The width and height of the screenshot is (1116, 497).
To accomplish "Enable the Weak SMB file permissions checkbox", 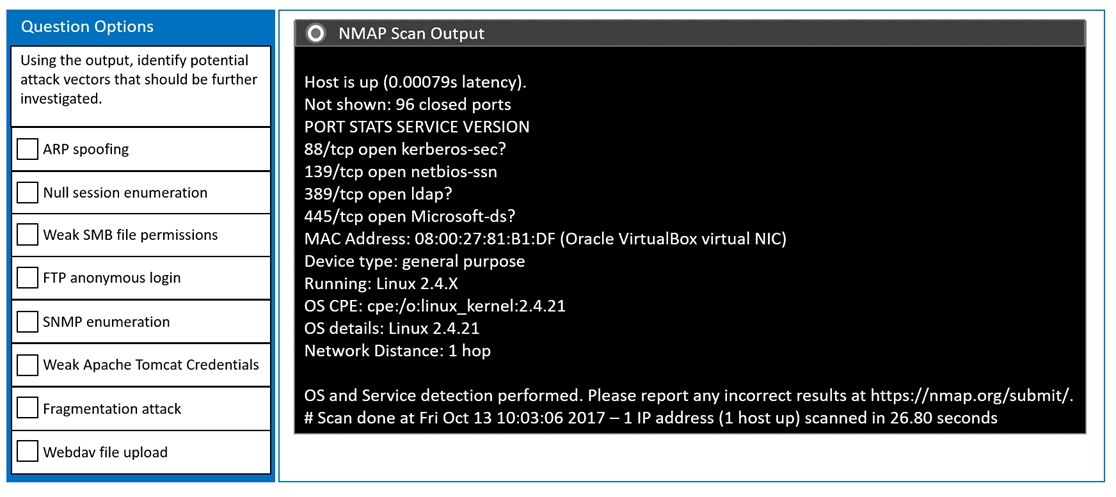I will click(x=28, y=234).
